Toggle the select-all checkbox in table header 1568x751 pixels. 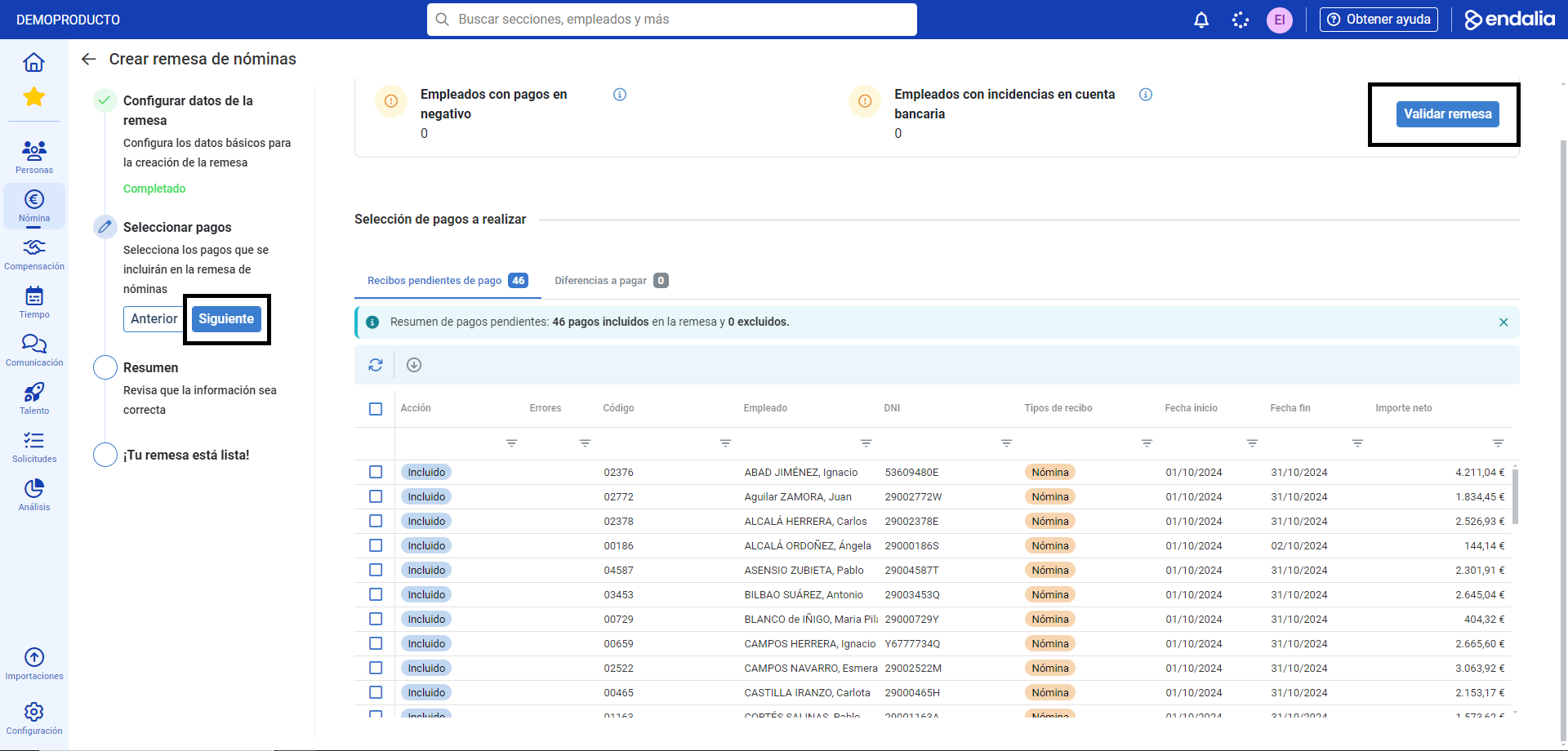coord(376,409)
